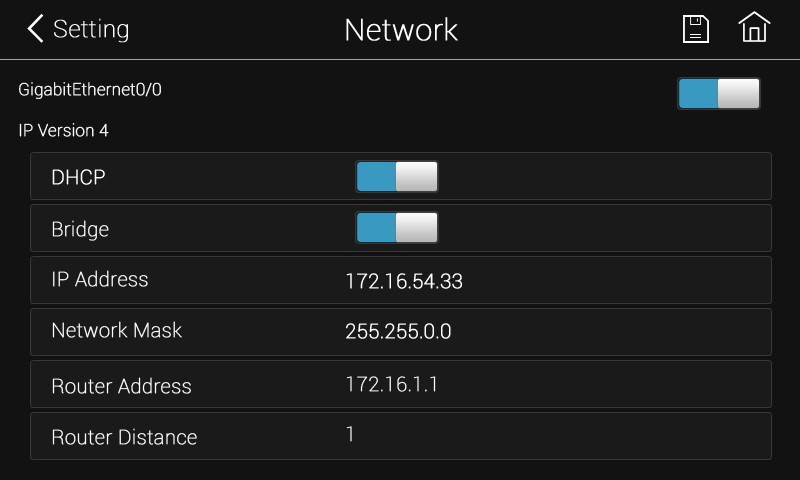Select the Router Address label
Screen dimensions: 800x480
tap(121, 386)
